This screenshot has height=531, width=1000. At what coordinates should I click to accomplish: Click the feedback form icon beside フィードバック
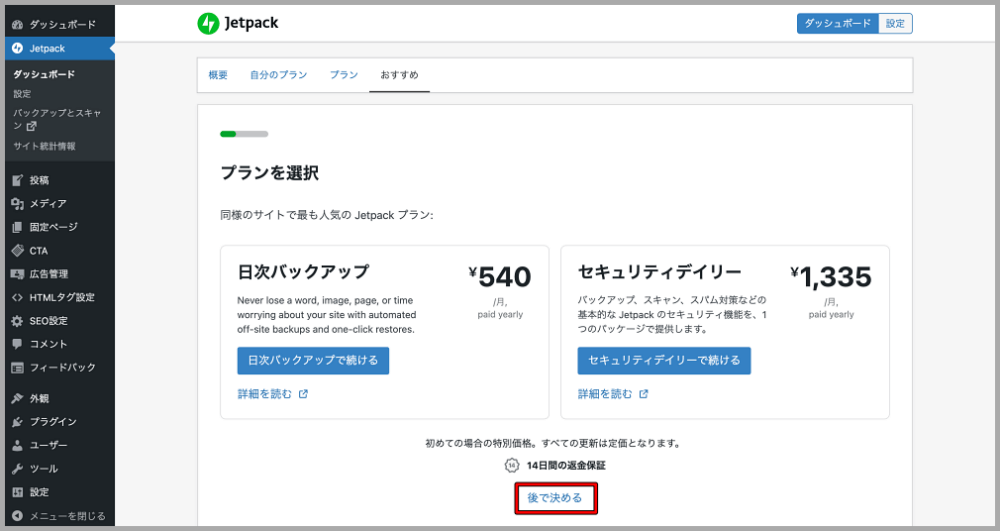coord(17,367)
